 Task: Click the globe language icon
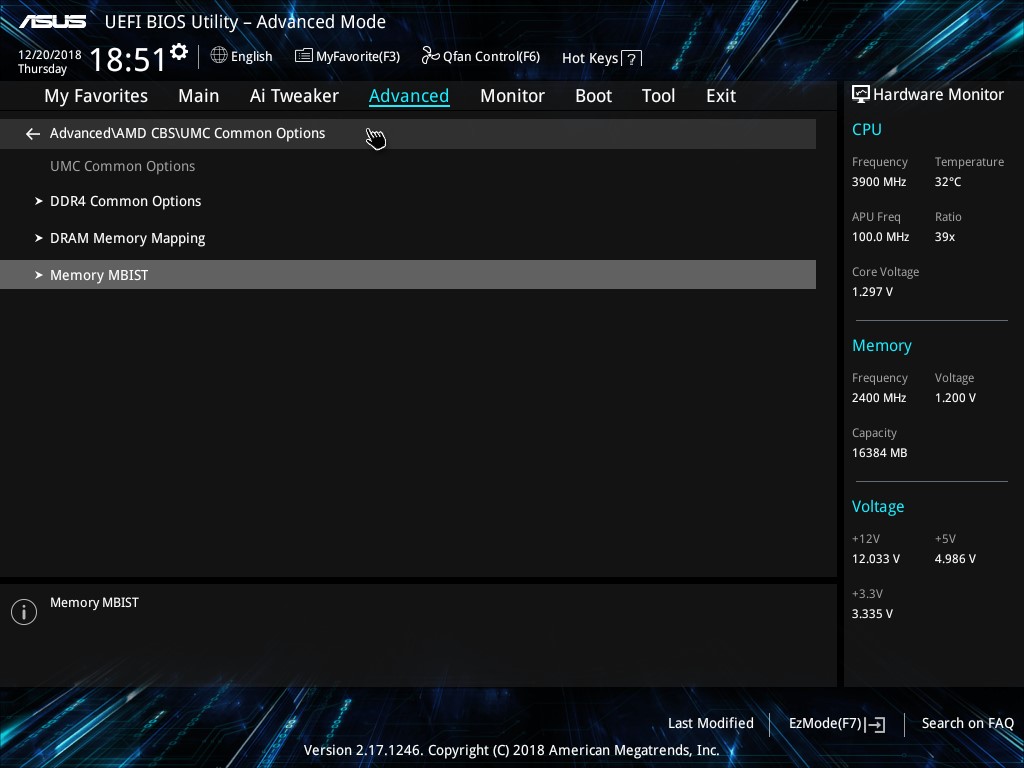[219, 56]
